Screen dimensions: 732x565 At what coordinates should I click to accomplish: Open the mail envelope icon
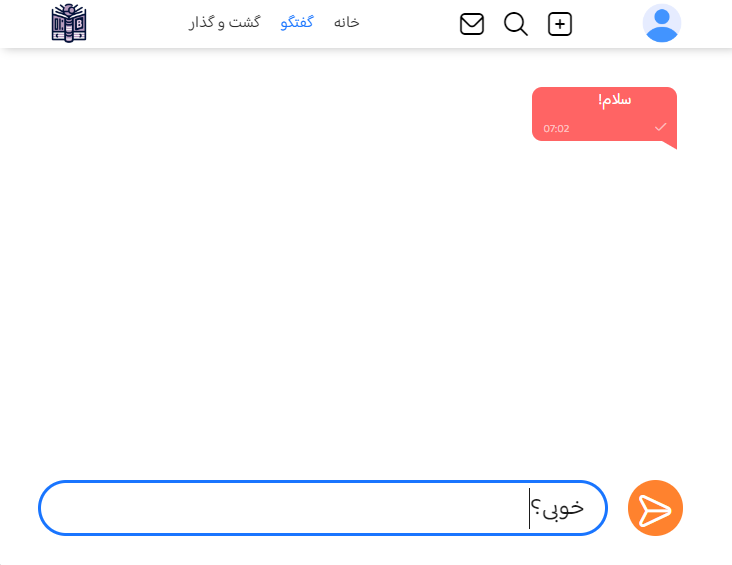[472, 24]
